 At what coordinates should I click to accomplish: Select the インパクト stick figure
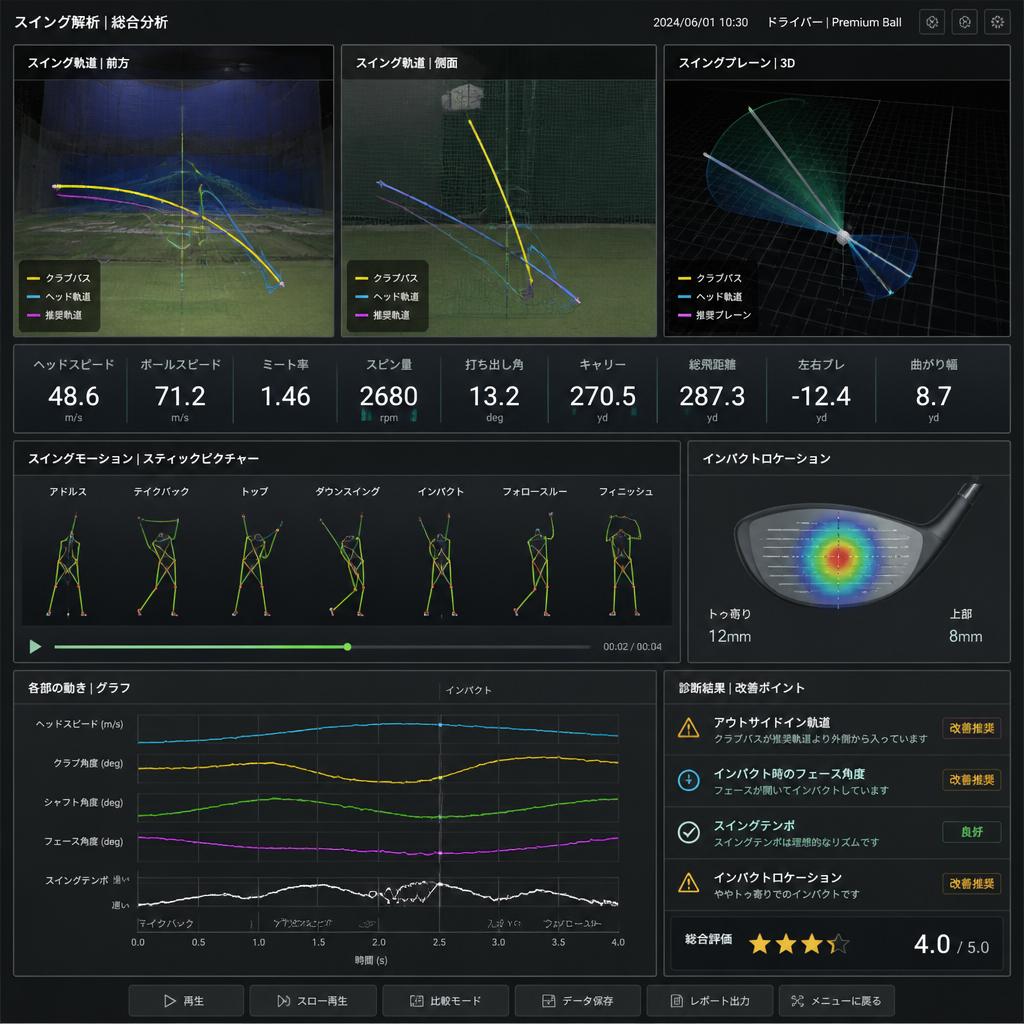pyautogui.click(x=440, y=565)
